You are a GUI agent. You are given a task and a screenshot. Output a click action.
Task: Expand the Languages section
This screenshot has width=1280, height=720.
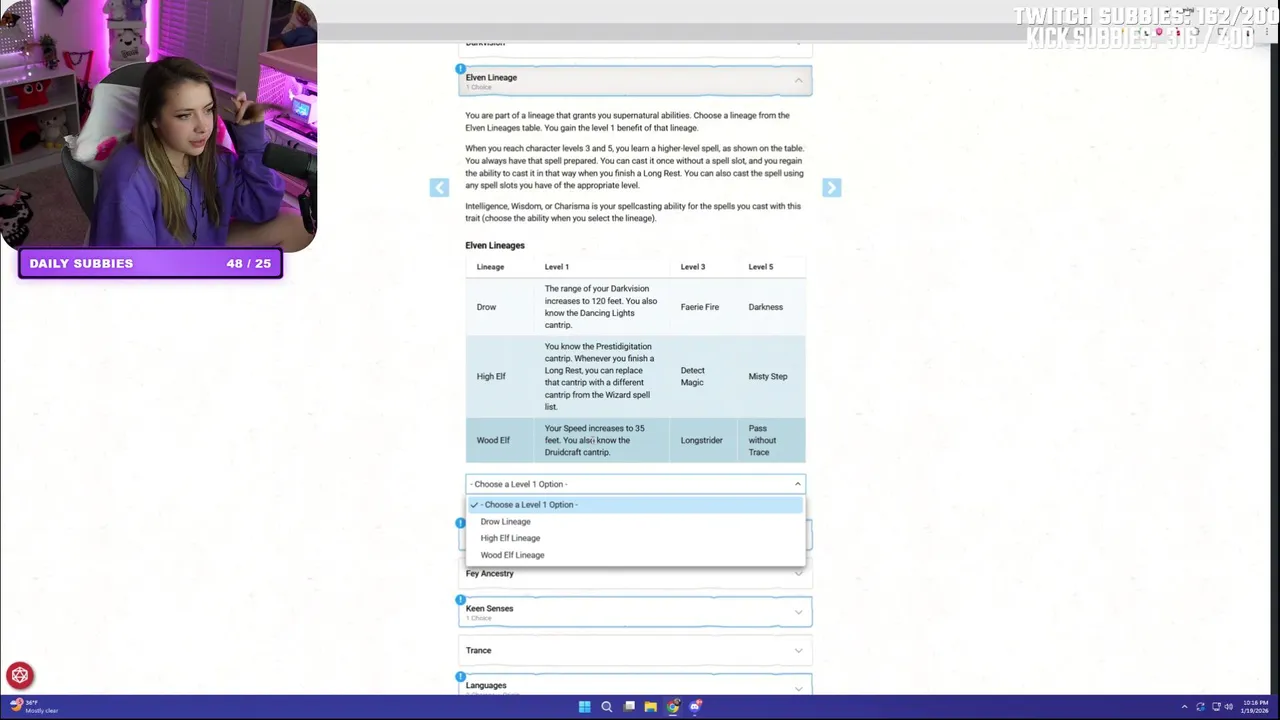tap(636, 686)
